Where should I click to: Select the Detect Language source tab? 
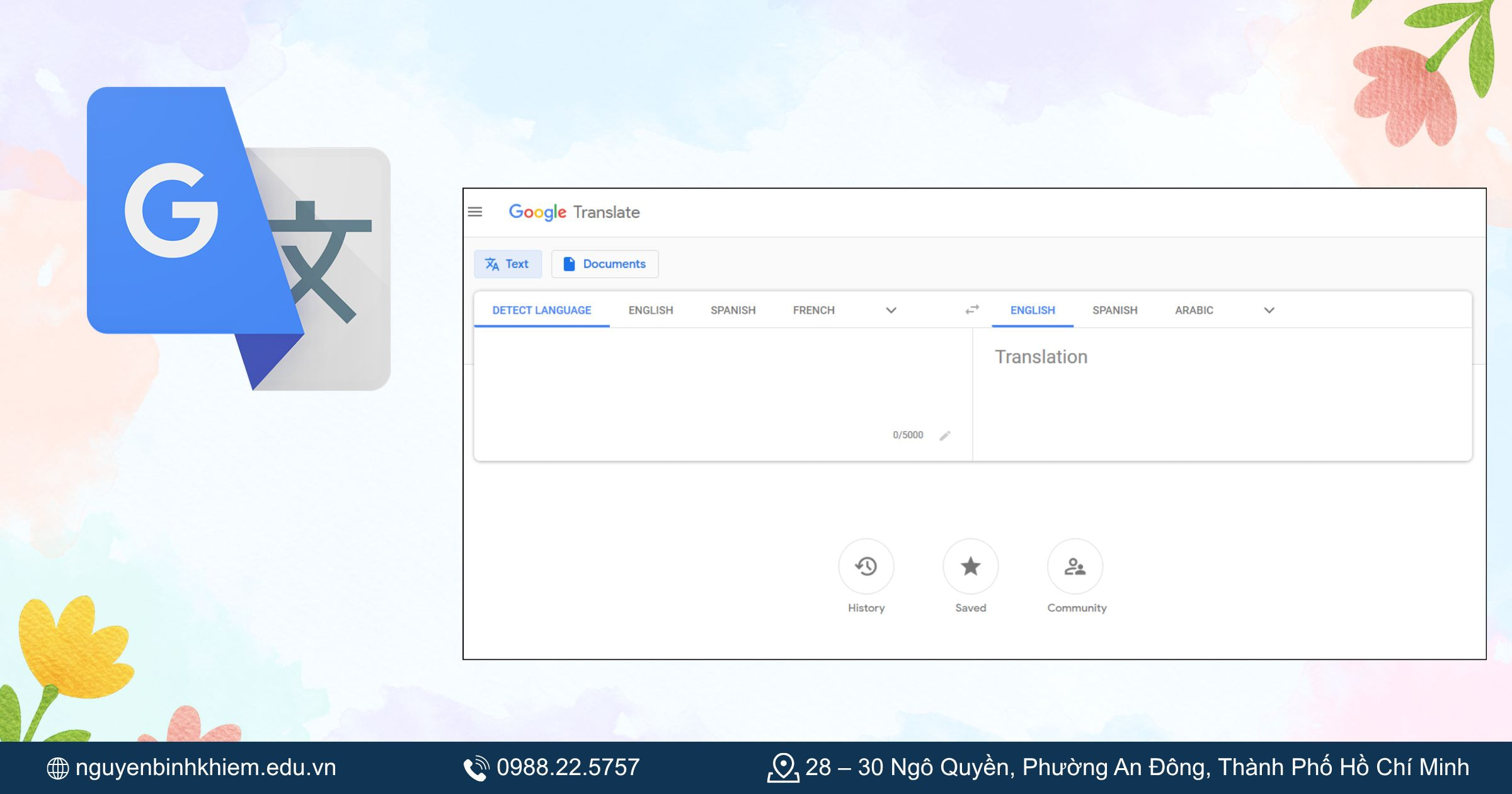tap(542, 310)
